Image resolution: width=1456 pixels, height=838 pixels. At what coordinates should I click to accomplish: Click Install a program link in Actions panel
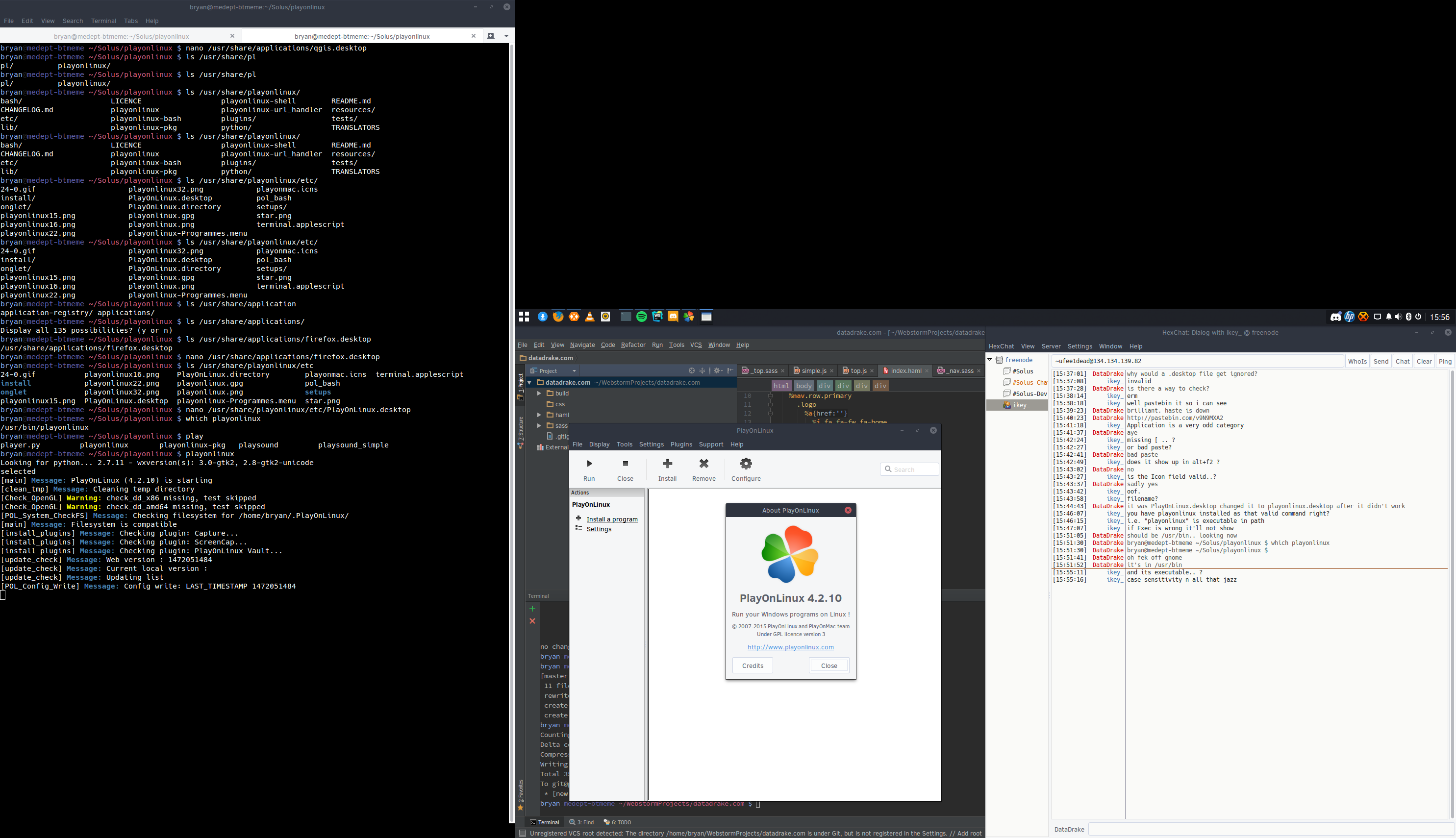tap(612, 519)
